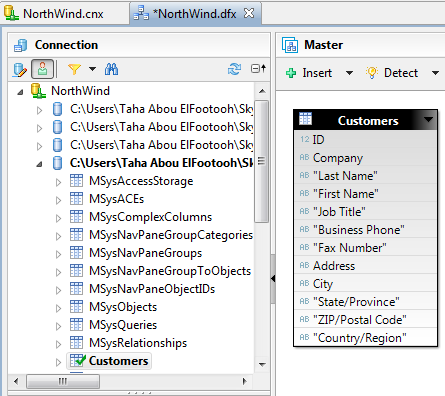Click the edit connection database pencil icon
Viewport: 445px width, 396px height.
pos(20,69)
